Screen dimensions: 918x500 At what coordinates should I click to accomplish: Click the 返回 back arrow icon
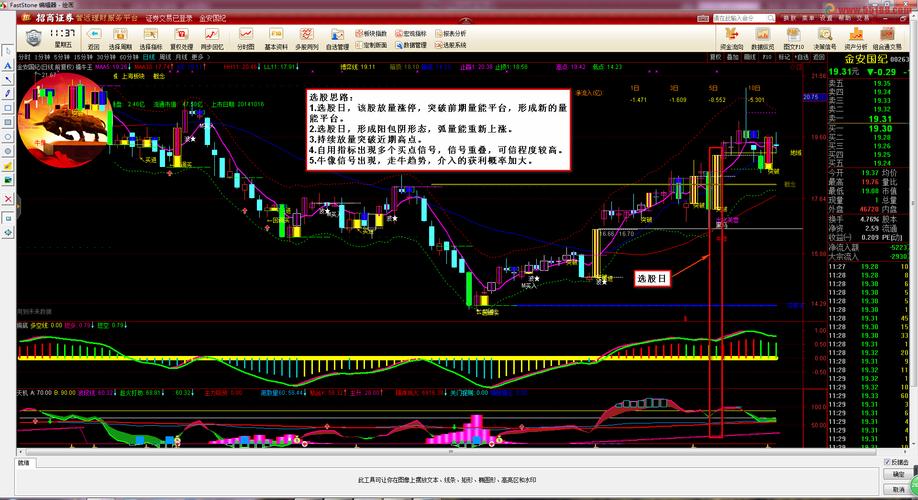coord(94,35)
